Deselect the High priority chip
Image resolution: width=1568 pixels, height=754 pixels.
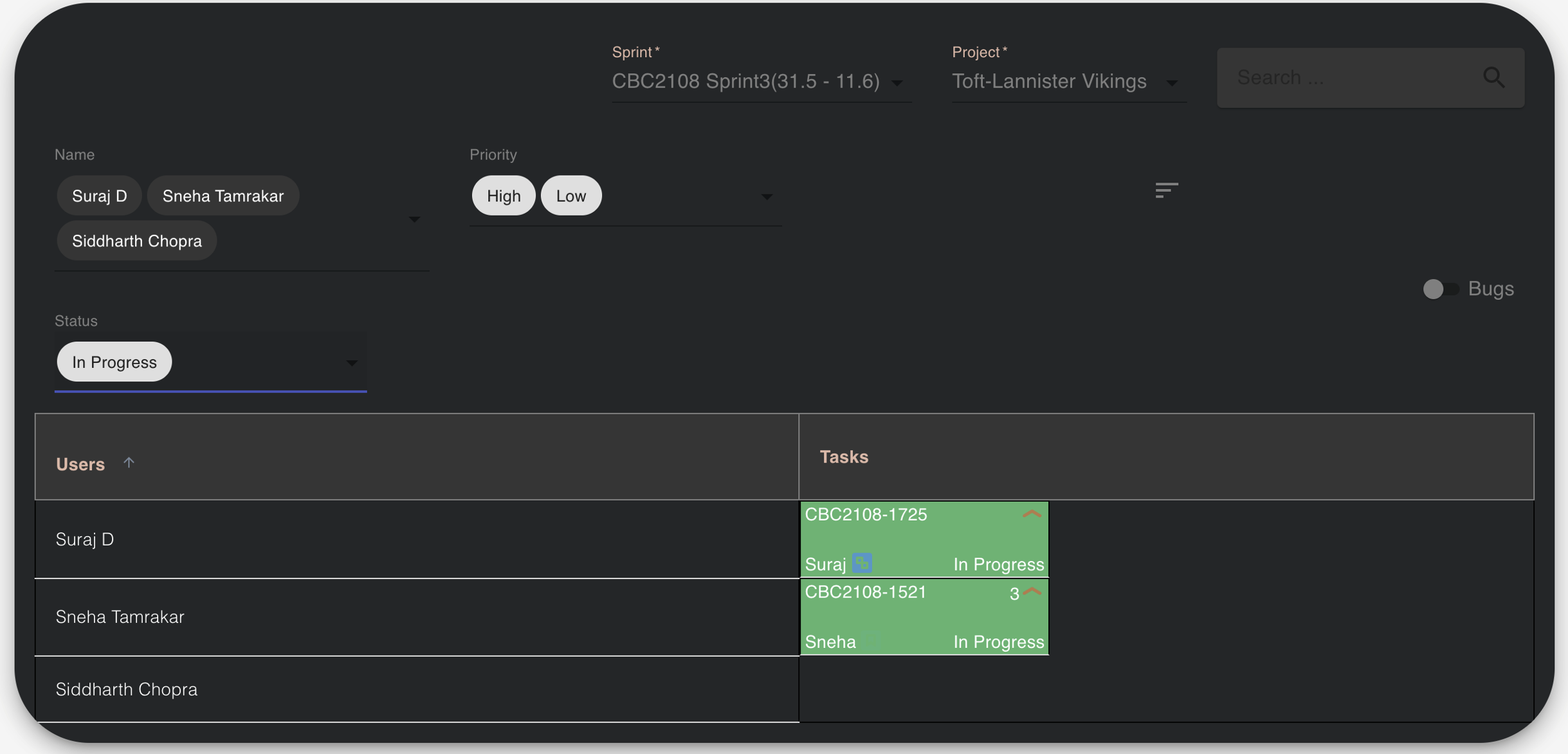503,195
